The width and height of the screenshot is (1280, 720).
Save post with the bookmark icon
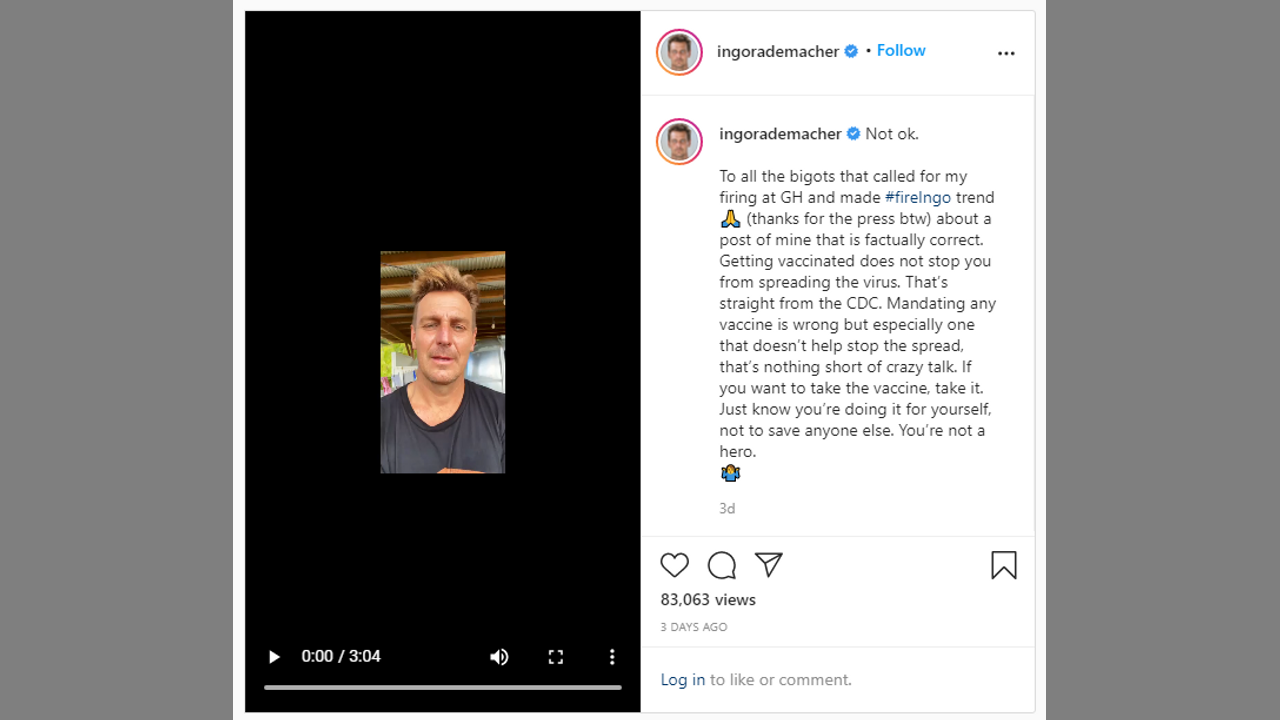(1004, 565)
